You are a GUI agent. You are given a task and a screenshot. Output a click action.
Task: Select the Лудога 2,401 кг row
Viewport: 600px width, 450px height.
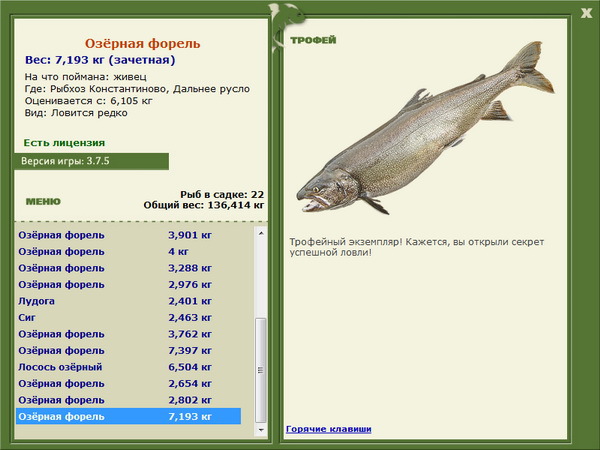129,301
